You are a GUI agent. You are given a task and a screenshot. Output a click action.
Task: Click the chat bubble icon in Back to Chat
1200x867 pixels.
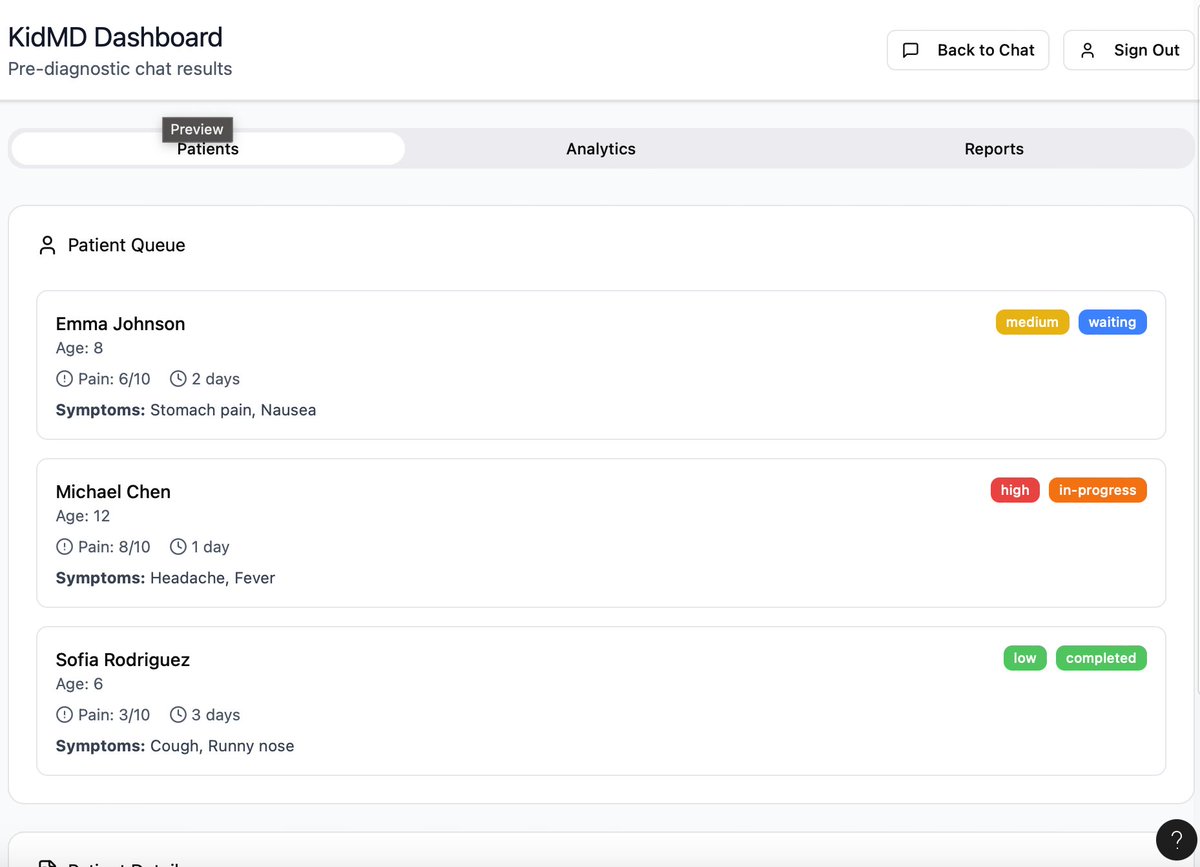click(x=911, y=50)
